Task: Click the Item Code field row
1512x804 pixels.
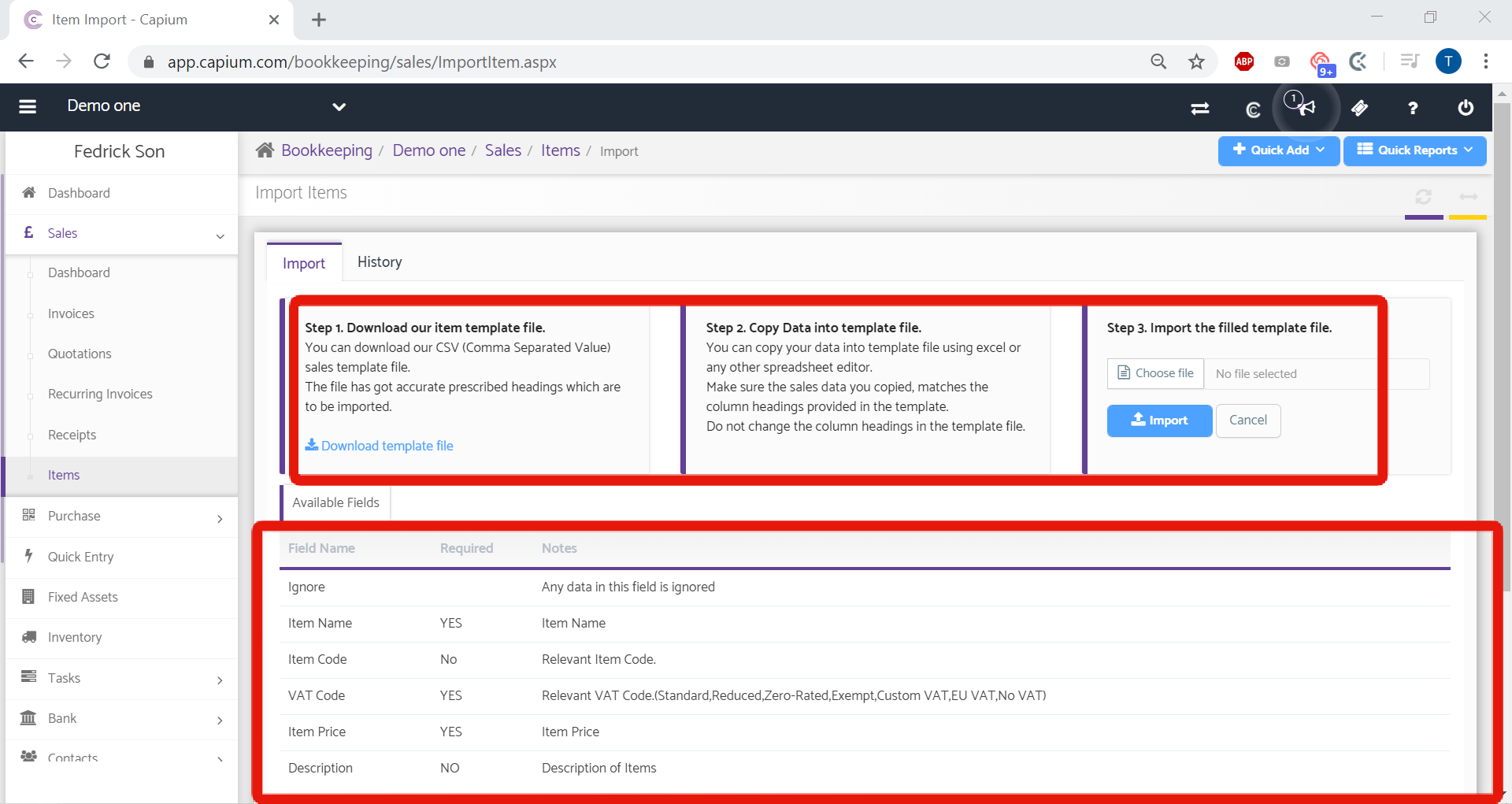Action: (865, 660)
